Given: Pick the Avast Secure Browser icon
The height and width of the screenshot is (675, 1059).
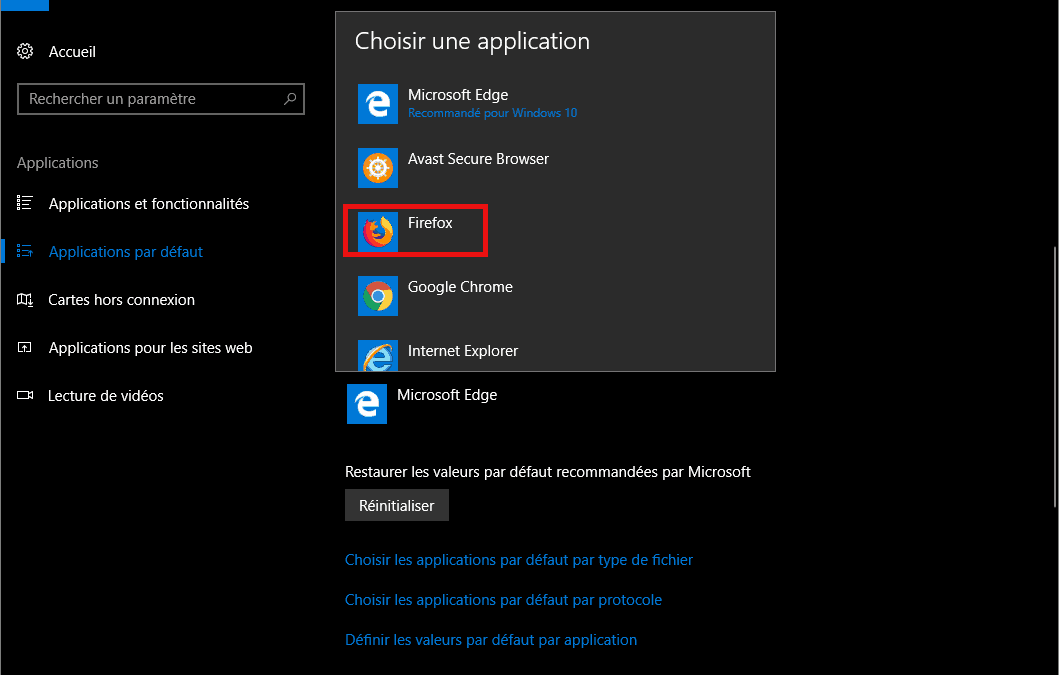Looking at the screenshot, I should click(x=377, y=168).
